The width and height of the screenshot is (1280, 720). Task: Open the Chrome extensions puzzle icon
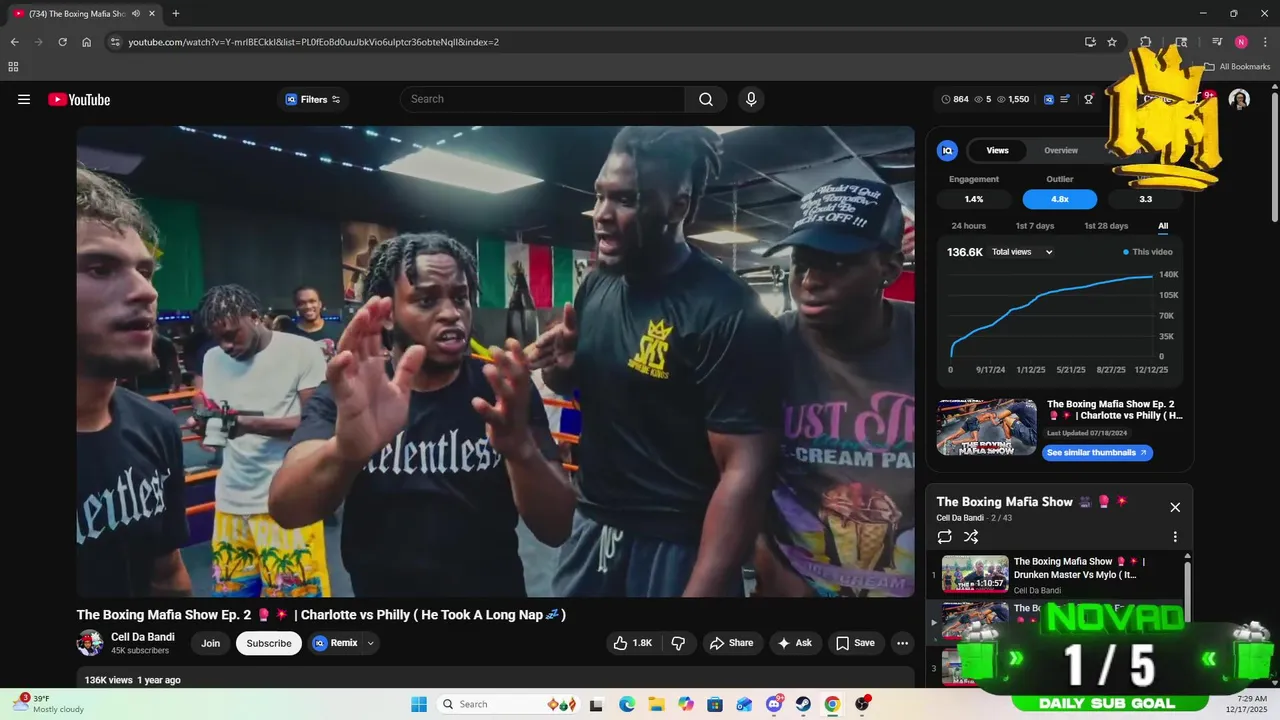[1146, 42]
